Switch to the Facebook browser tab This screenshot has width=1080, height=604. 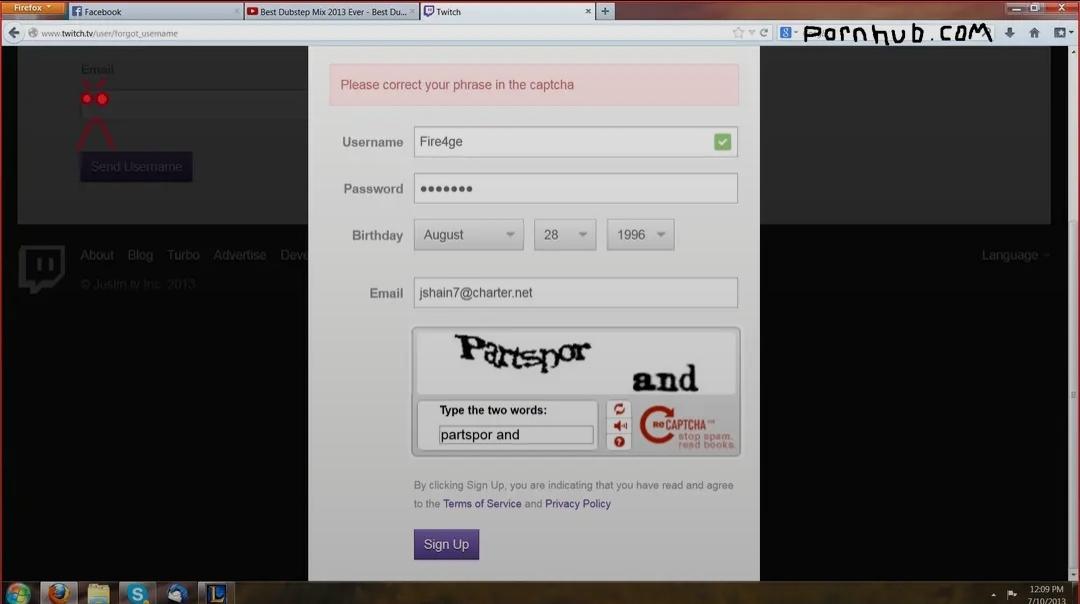(x=155, y=12)
